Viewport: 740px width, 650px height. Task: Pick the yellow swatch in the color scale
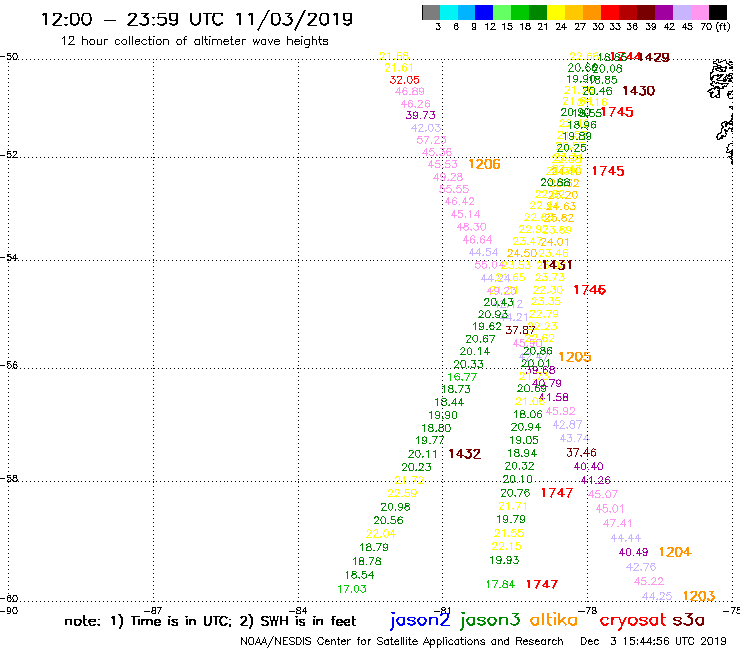[556, 12]
